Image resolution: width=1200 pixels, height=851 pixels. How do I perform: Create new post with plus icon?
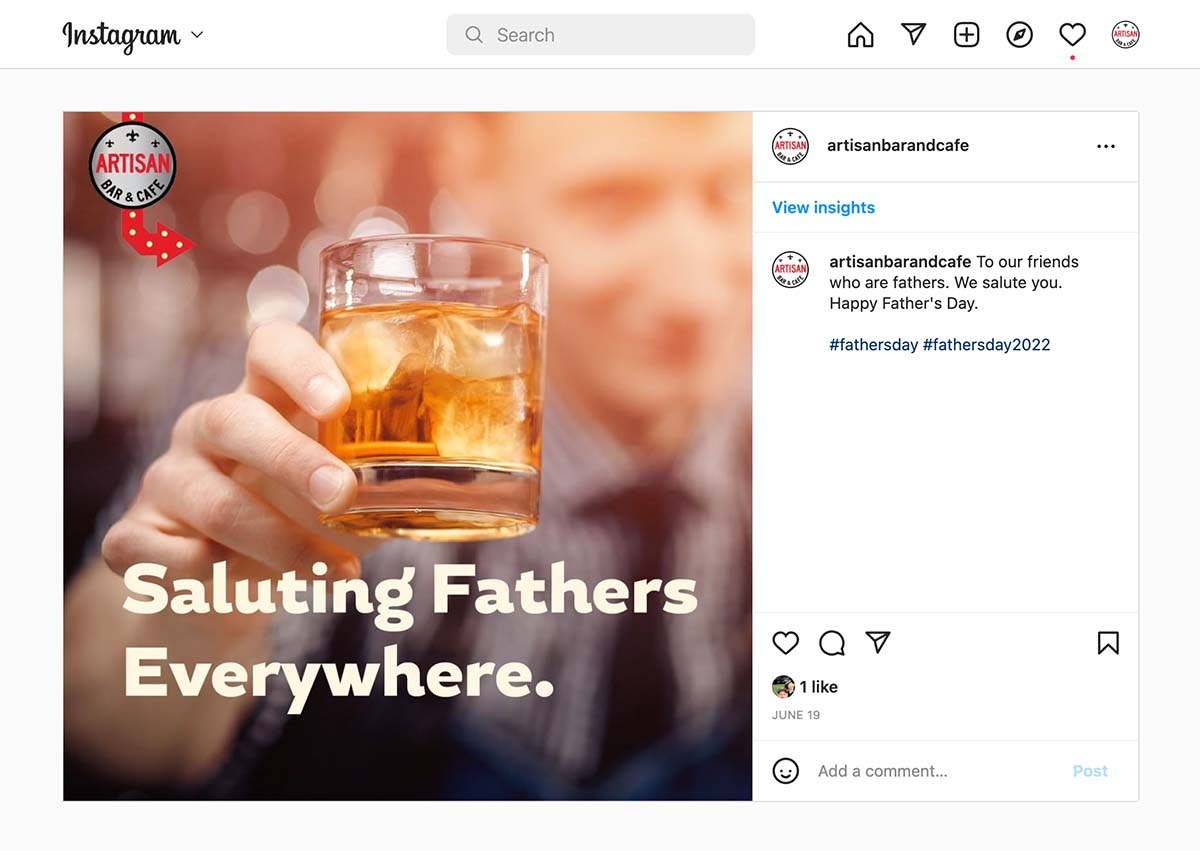click(x=966, y=35)
